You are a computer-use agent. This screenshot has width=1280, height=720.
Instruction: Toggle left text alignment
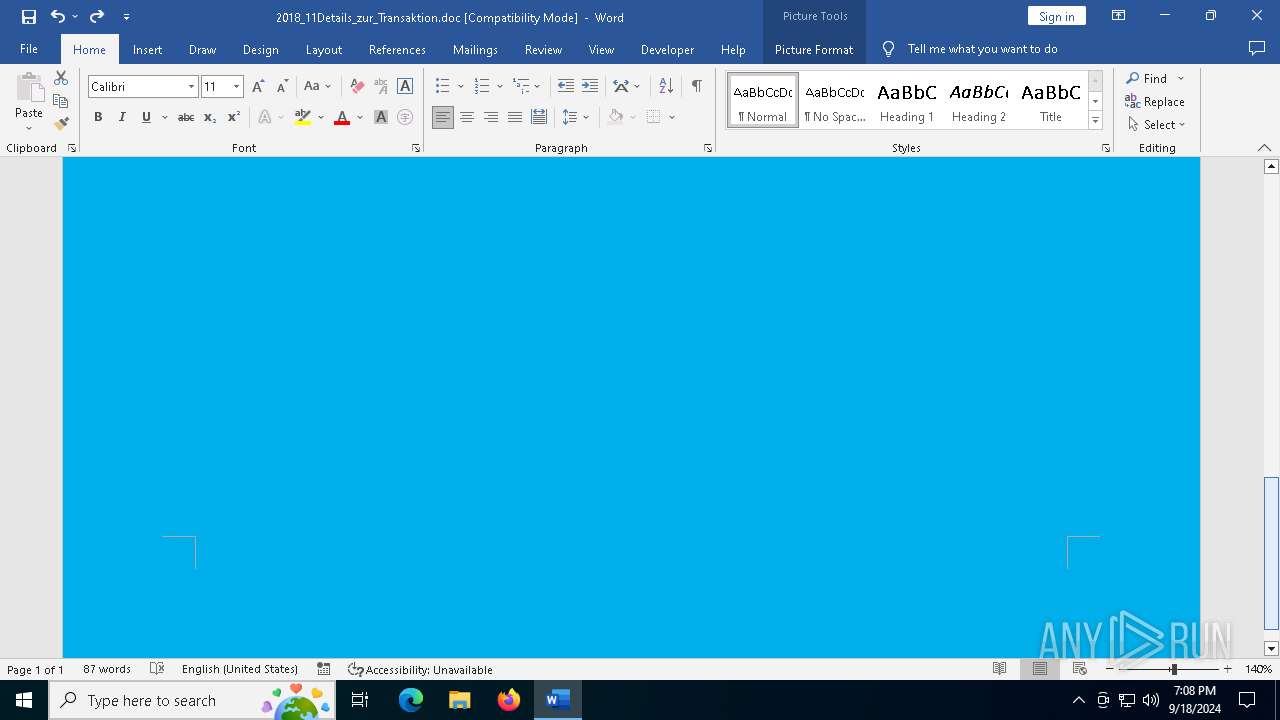(x=443, y=117)
